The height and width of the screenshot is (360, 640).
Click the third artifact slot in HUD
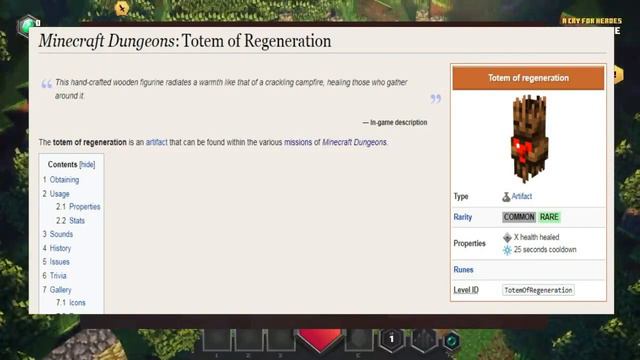[x=280, y=340]
